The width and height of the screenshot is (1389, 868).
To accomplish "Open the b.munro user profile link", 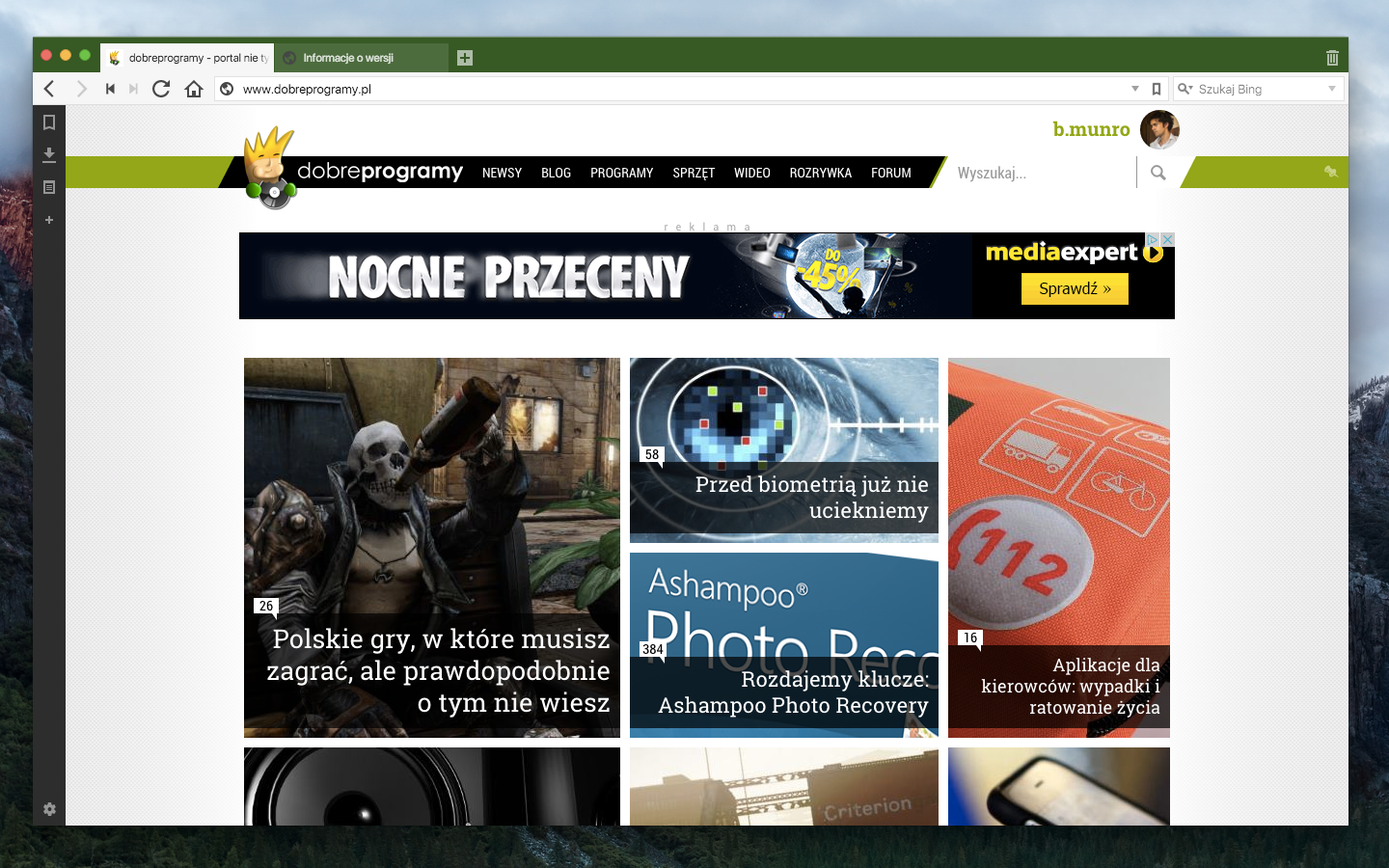I will [x=1091, y=129].
